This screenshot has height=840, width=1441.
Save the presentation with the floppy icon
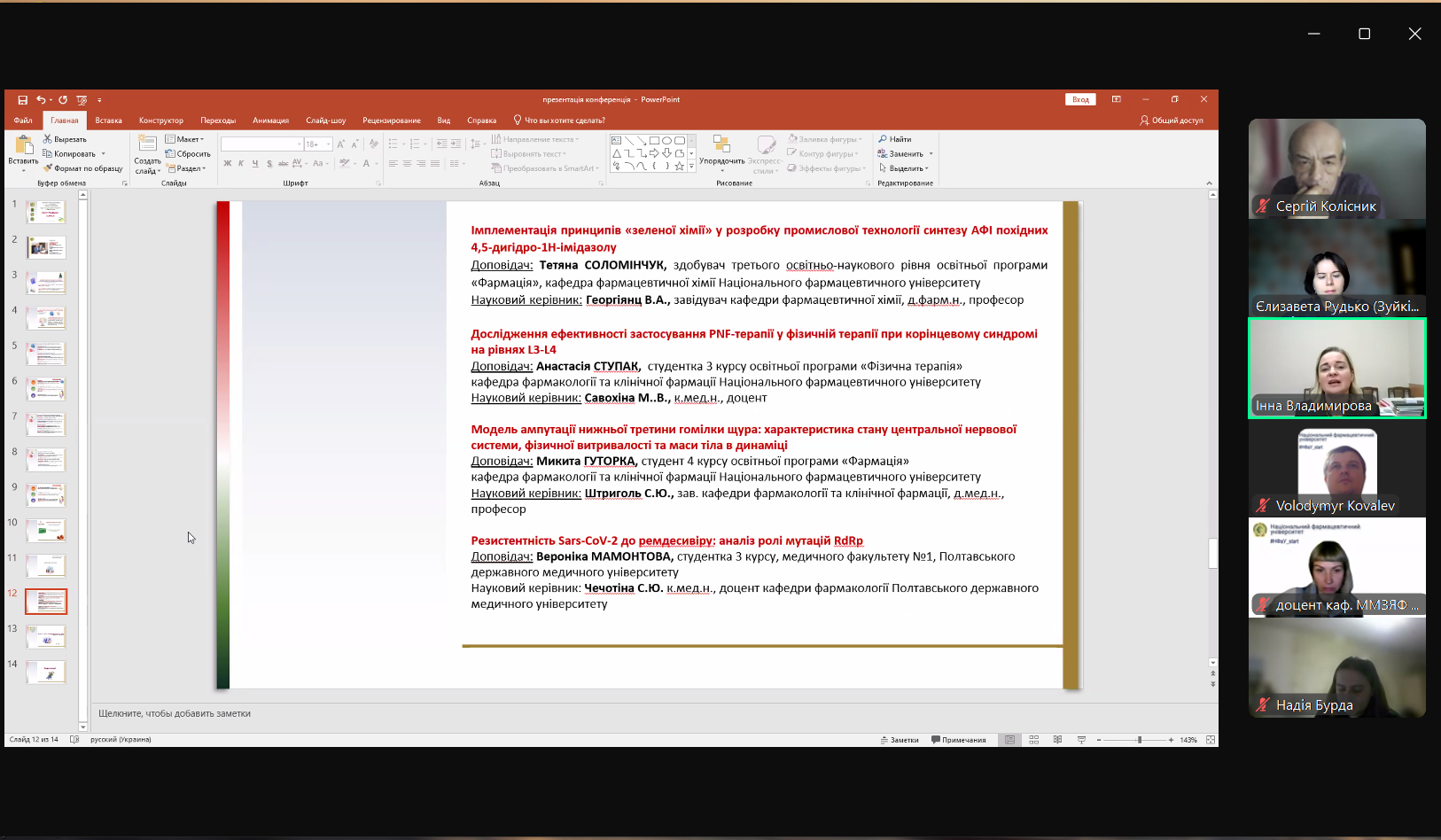pos(23,100)
